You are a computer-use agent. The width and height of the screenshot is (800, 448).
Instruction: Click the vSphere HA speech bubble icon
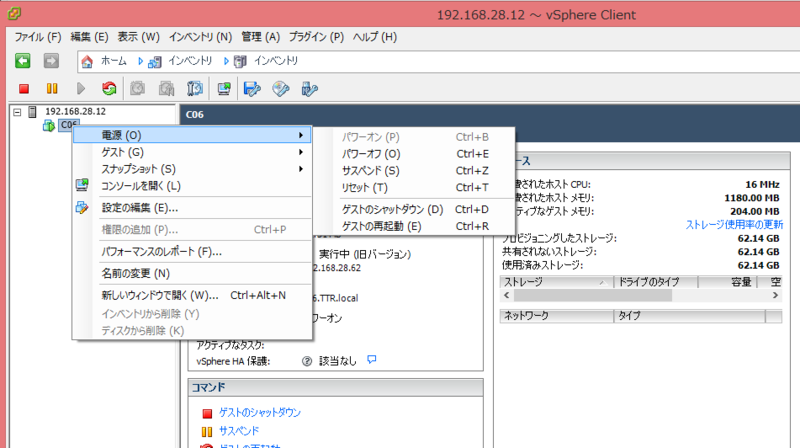pyautogui.click(x=371, y=360)
